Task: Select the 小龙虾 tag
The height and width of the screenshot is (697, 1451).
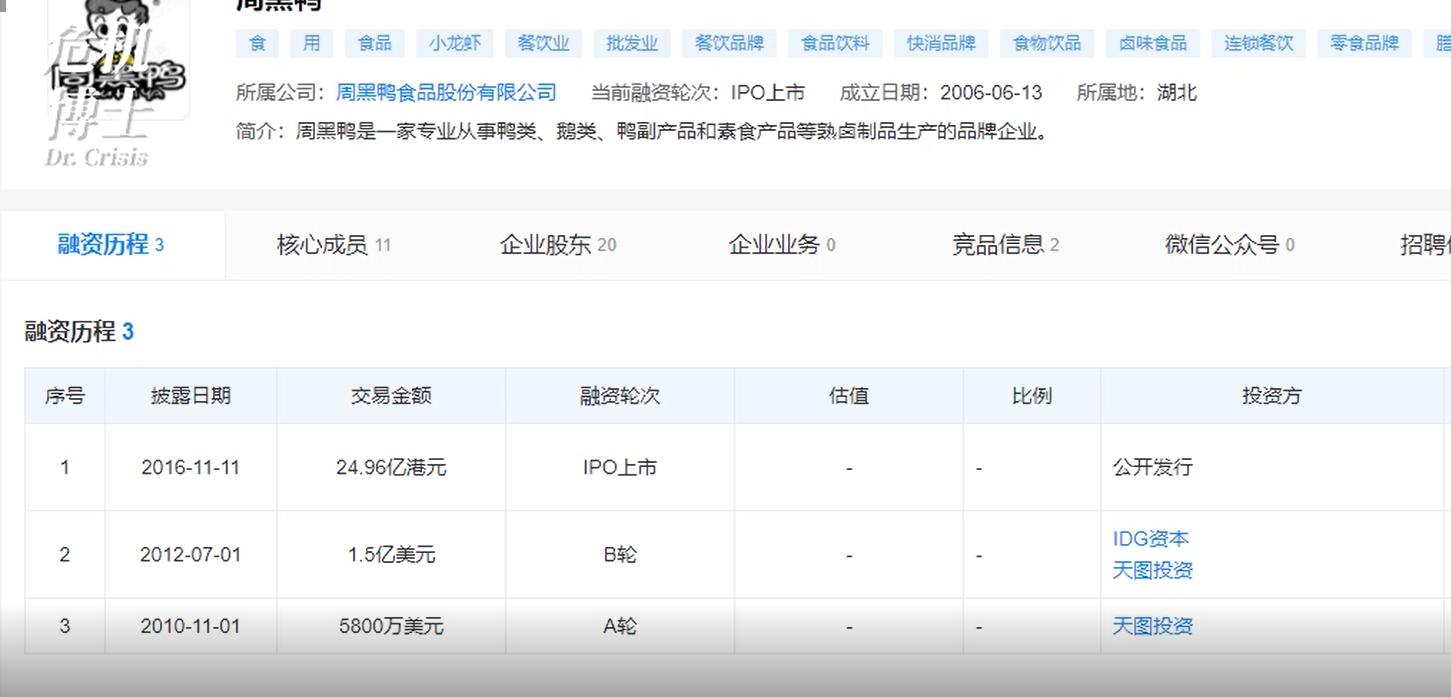Action: (455, 43)
